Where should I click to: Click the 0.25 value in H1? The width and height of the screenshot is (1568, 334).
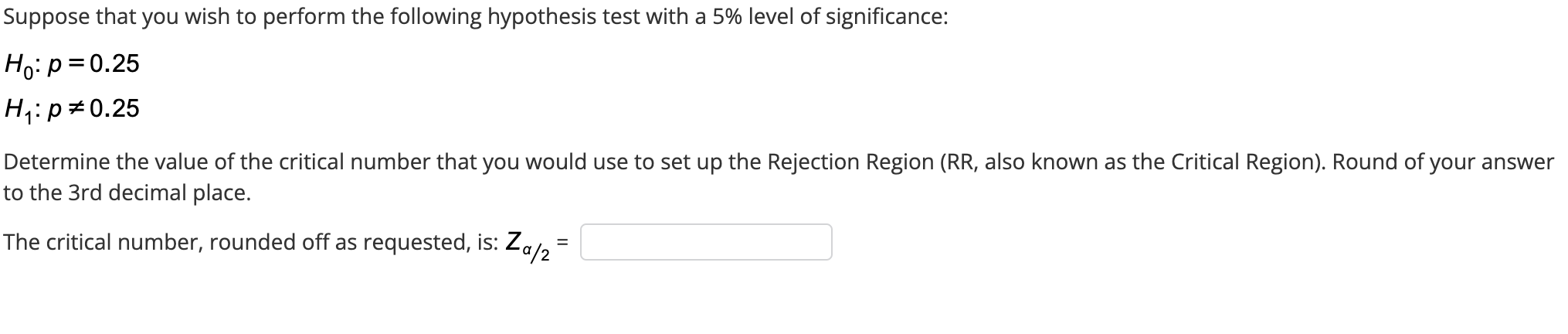click(x=115, y=108)
